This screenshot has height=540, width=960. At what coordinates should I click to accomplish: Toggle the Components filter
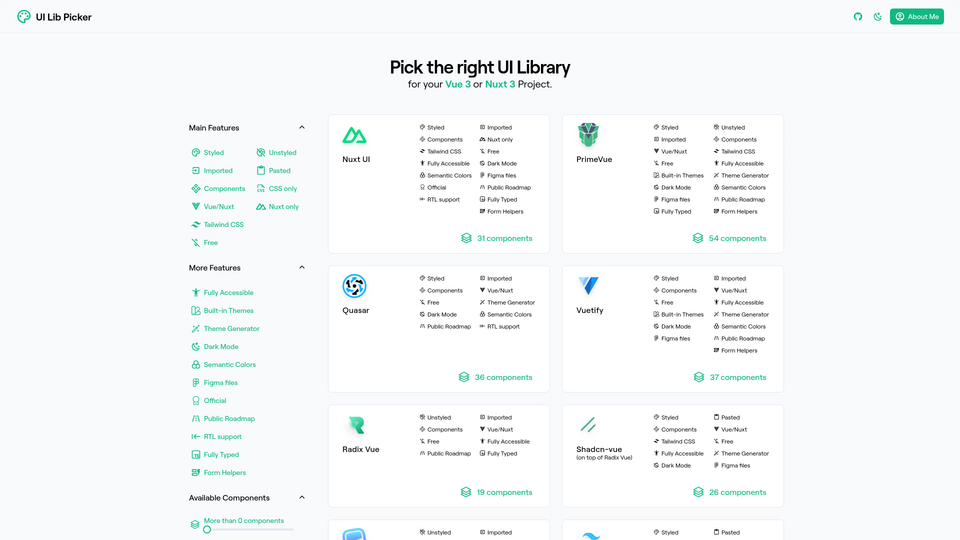(x=218, y=189)
